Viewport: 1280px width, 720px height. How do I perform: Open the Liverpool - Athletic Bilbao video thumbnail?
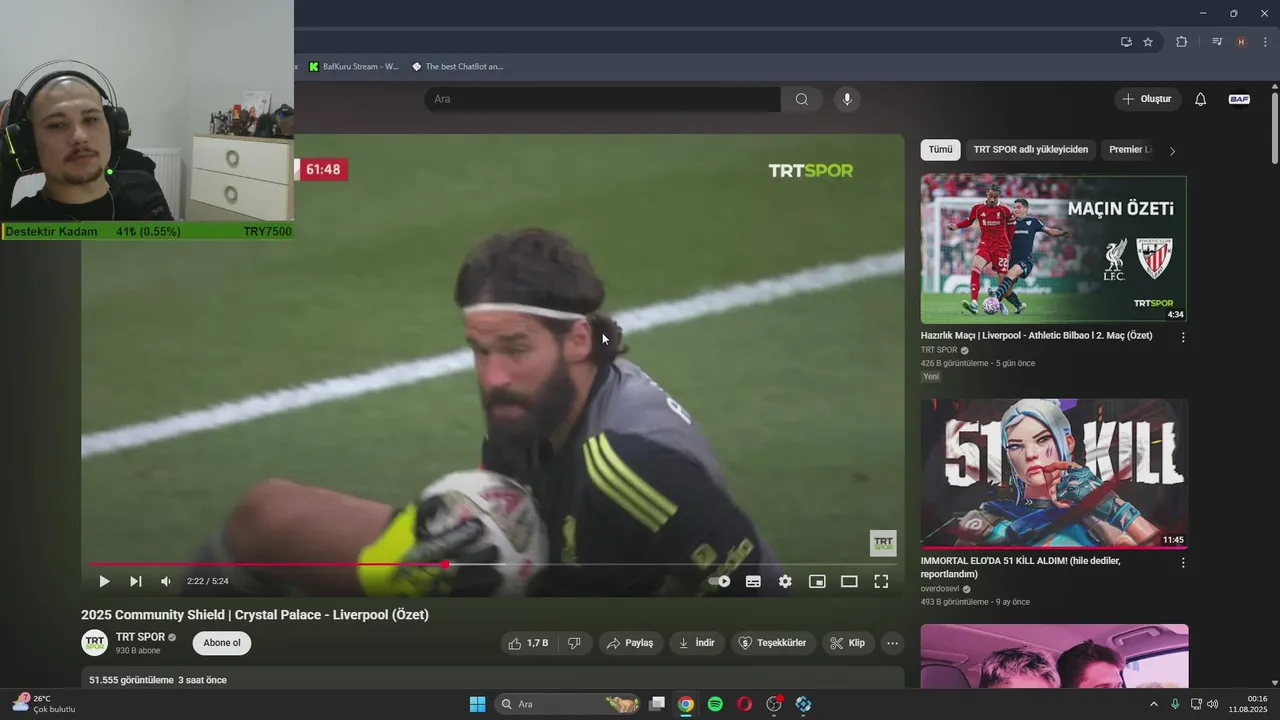[x=1054, y=248]
